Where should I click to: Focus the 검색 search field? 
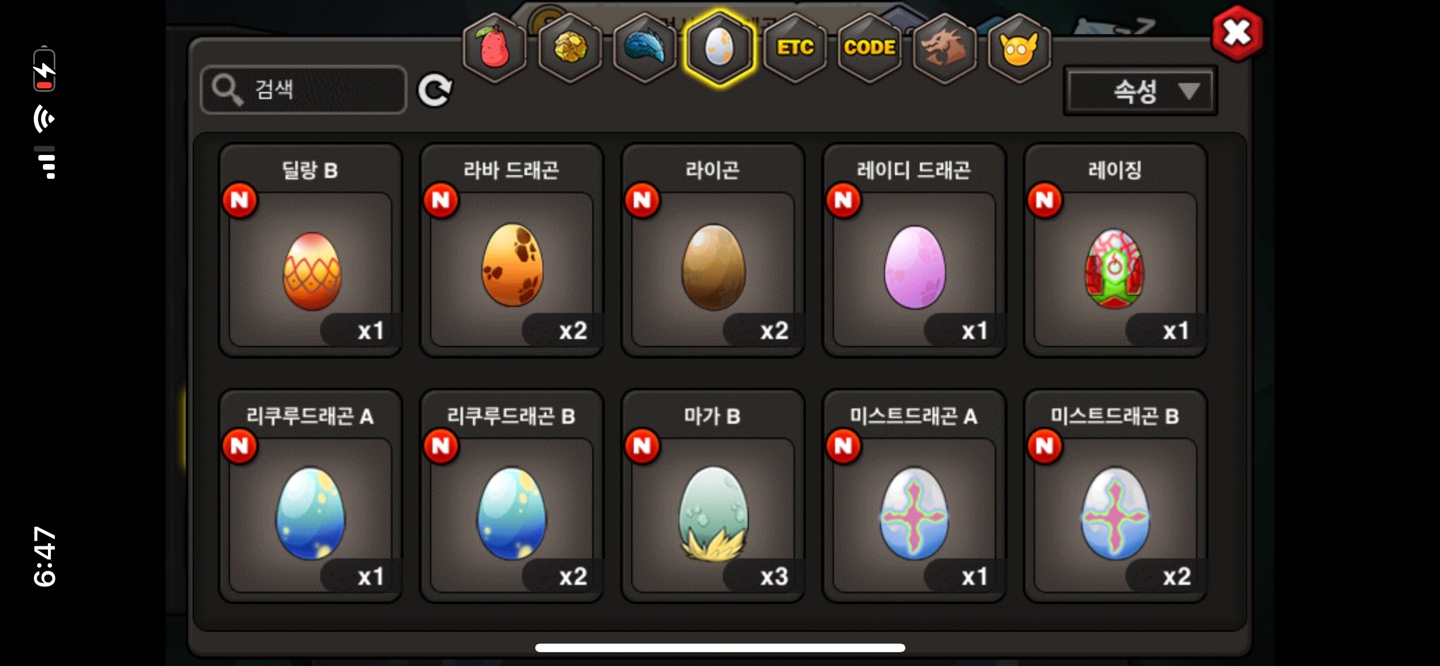[304, 90]
